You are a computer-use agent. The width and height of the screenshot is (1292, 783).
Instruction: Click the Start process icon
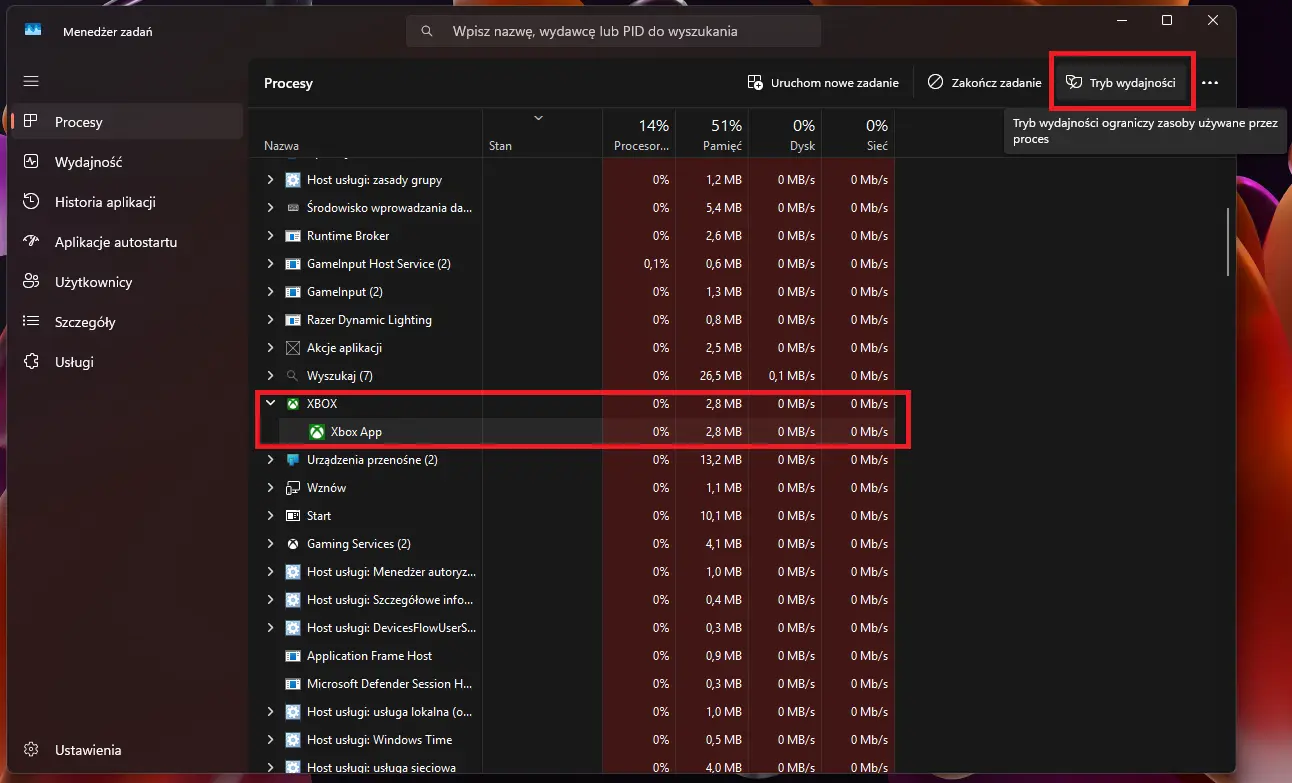coord(293,516)
